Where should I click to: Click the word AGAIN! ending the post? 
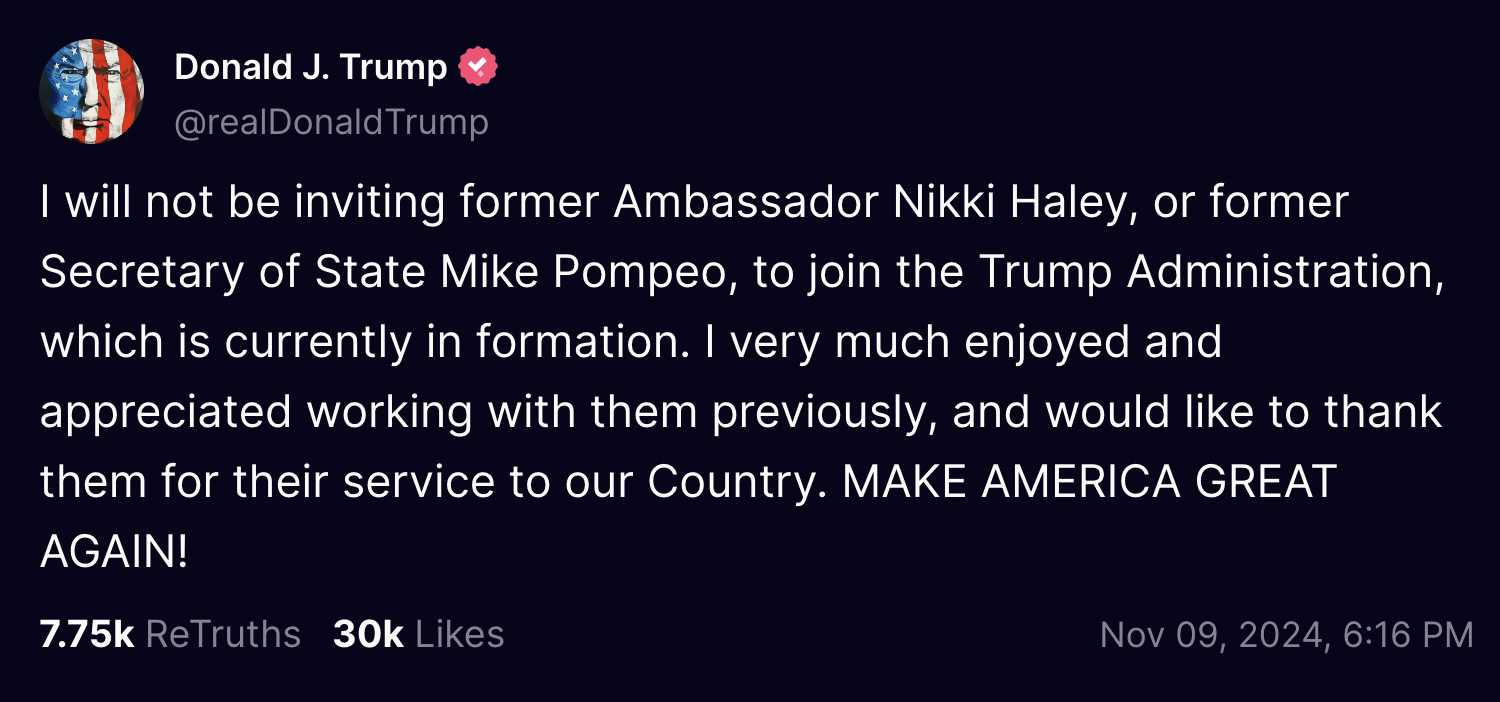click(x=114, y=552)
